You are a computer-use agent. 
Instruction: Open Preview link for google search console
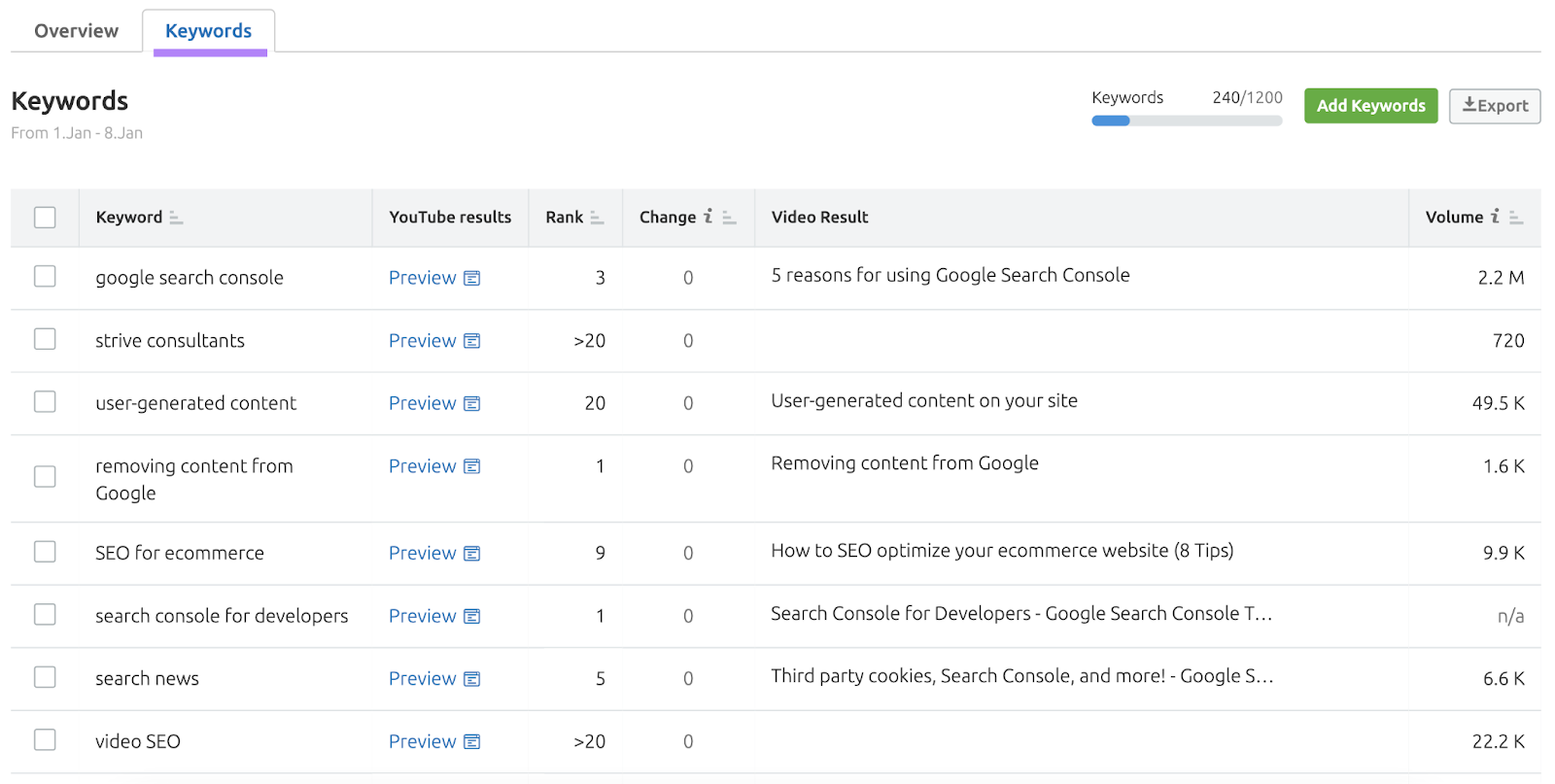(x=422, y=278)
